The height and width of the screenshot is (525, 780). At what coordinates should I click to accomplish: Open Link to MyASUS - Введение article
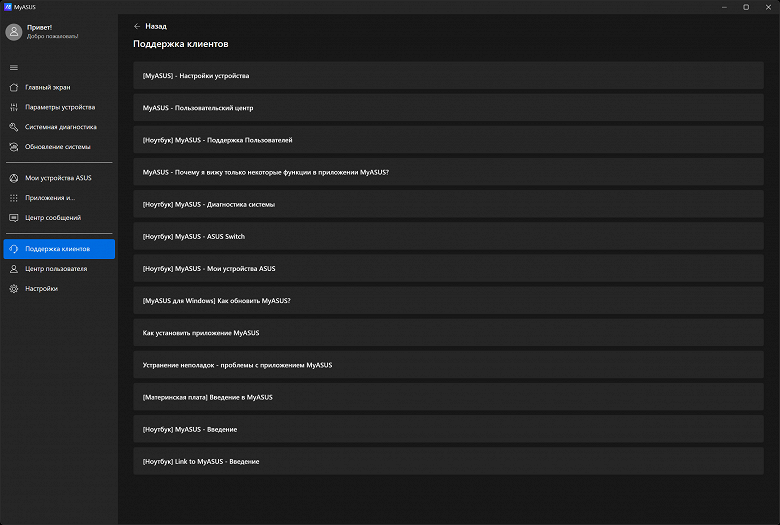[x=448, y=461]
